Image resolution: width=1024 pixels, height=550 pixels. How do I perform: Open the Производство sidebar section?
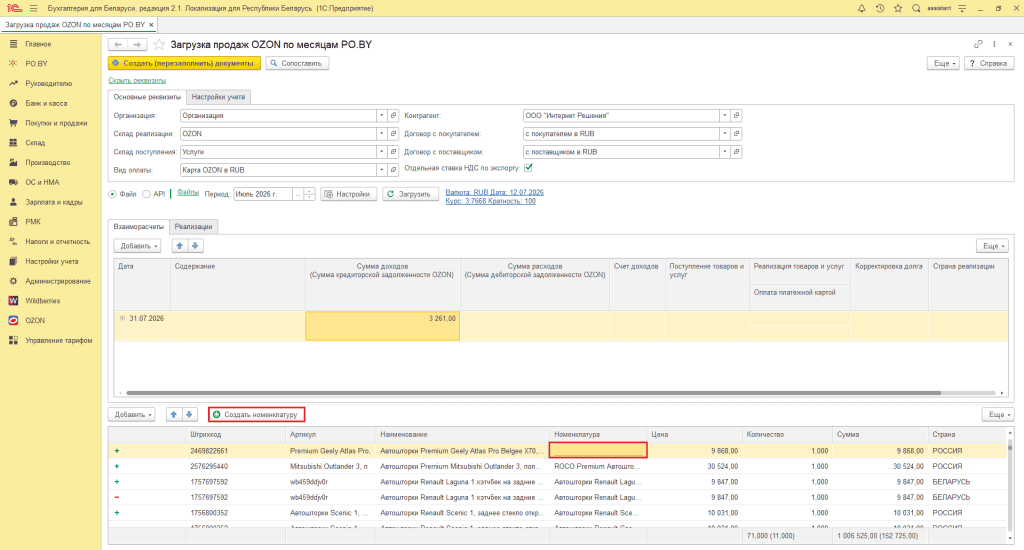(x=48, y=162)
